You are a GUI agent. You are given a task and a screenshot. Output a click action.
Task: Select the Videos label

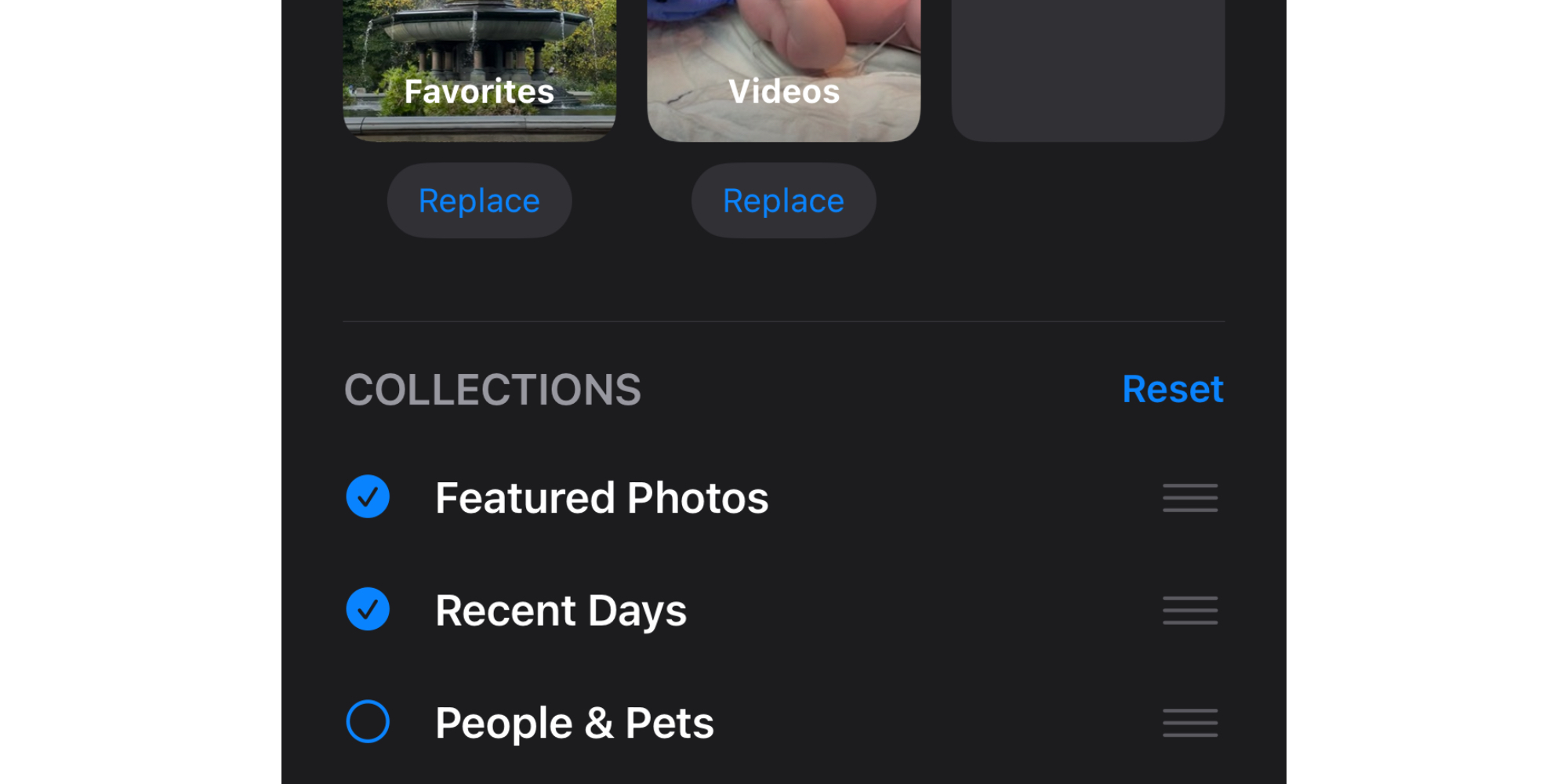[x=783, y=92]
